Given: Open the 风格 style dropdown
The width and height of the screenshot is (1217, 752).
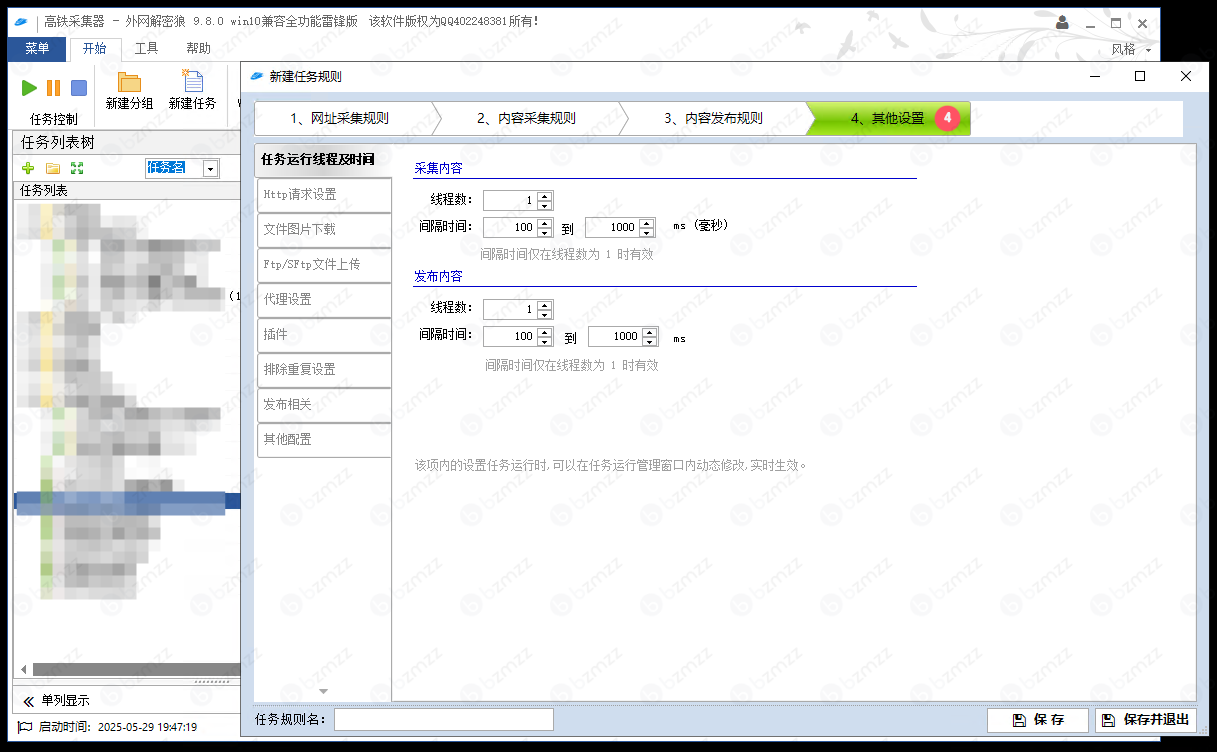Looking at the screenshot, I should click(x=1131, y=49).
